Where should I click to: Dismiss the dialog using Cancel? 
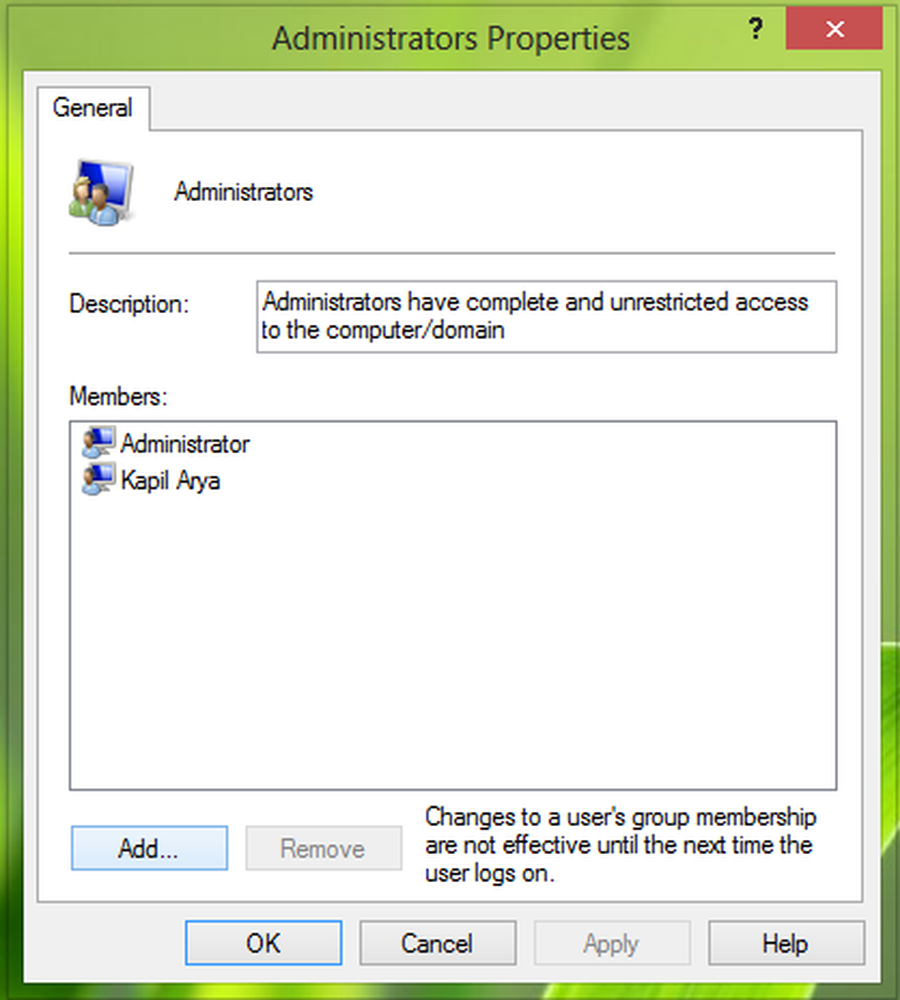click(x=437, y=942)
